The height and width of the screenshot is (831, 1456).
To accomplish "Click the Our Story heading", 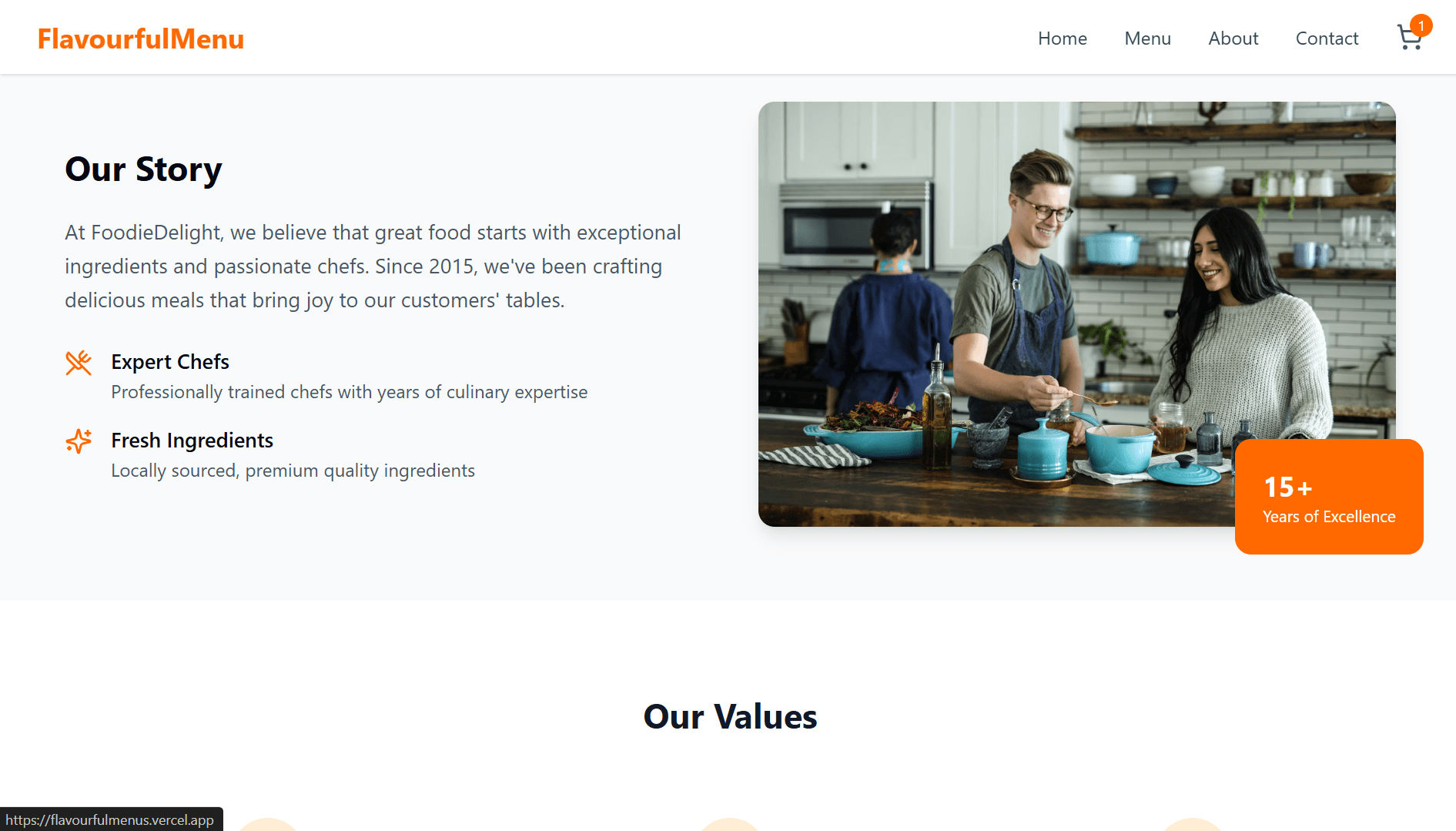I will (x=143, y=169).
